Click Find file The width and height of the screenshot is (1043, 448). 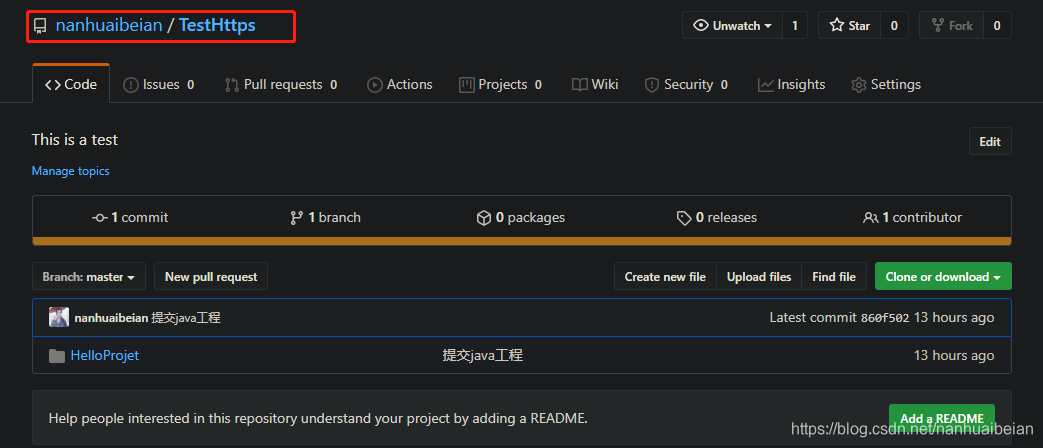834,277
